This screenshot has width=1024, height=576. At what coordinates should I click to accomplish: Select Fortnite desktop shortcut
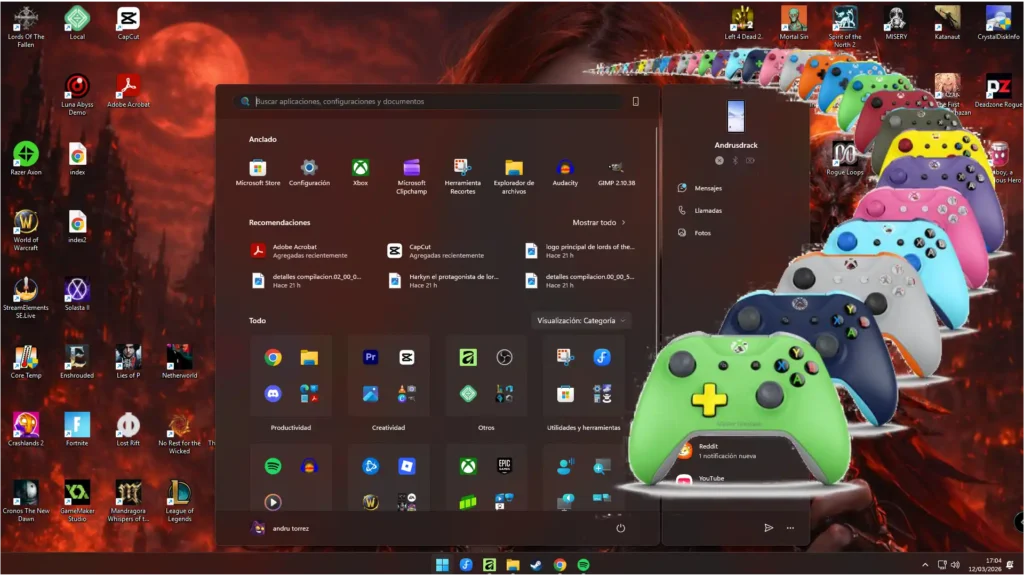(x=77, y=429)
